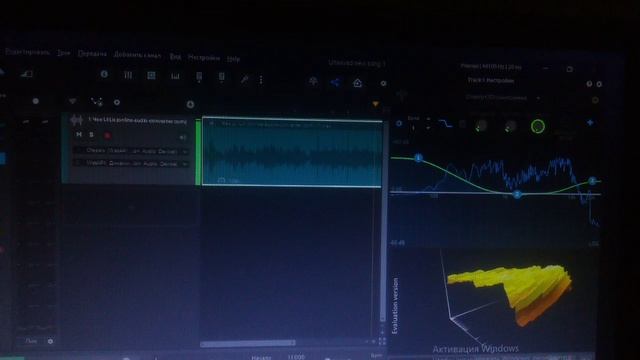Open the three-dots more options menu
The image size is (640, 360).
[261, 80]
